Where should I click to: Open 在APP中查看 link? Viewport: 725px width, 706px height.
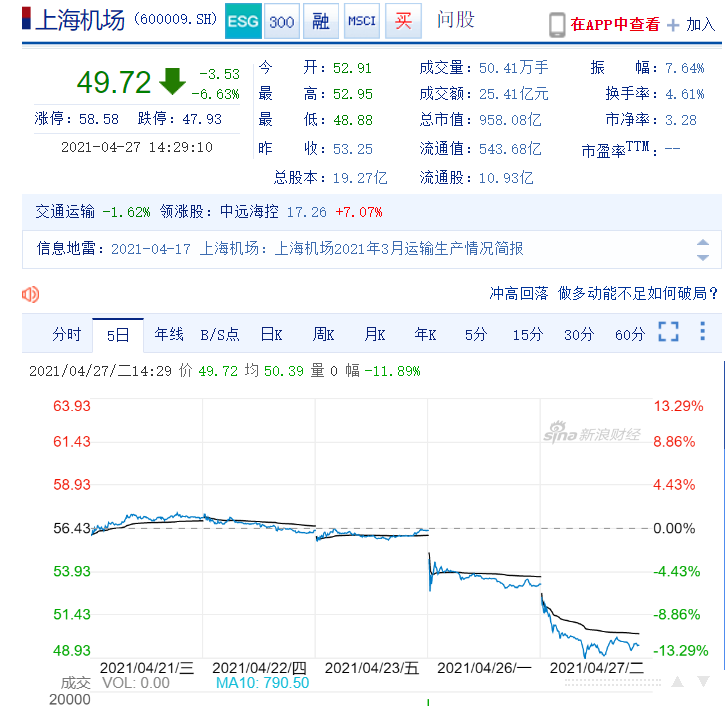point(615,24)
